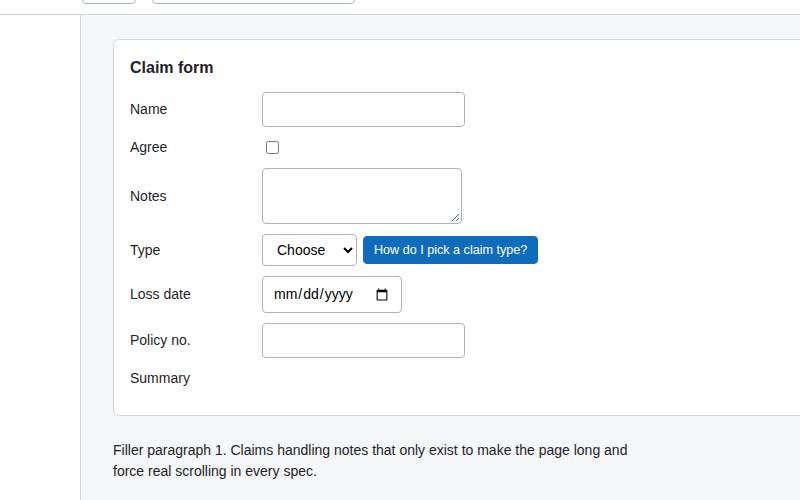
Task: Click the Notes field label
Action: tap(148, 196)
